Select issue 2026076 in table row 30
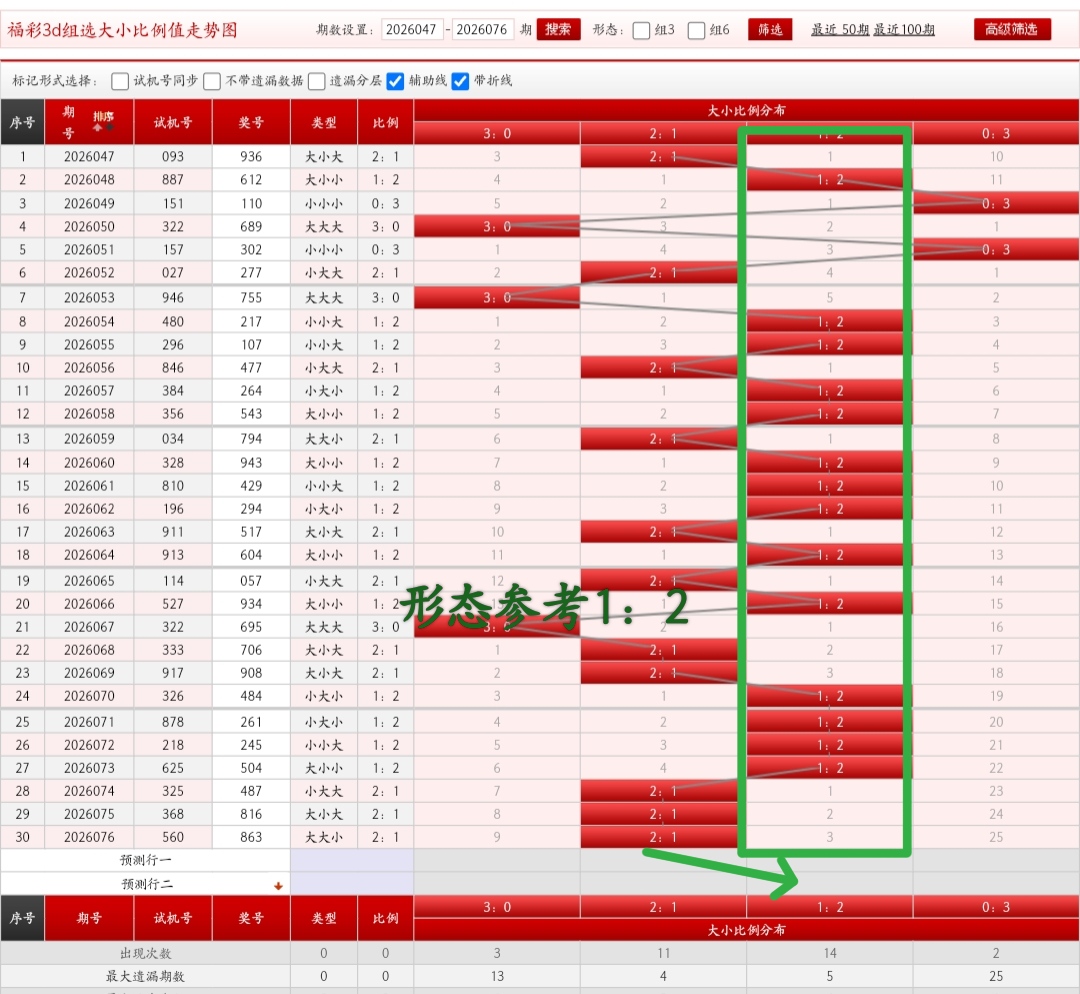The width and height of the screenshot is (1080, 994). pyautogui.click(x=89, y=837)
